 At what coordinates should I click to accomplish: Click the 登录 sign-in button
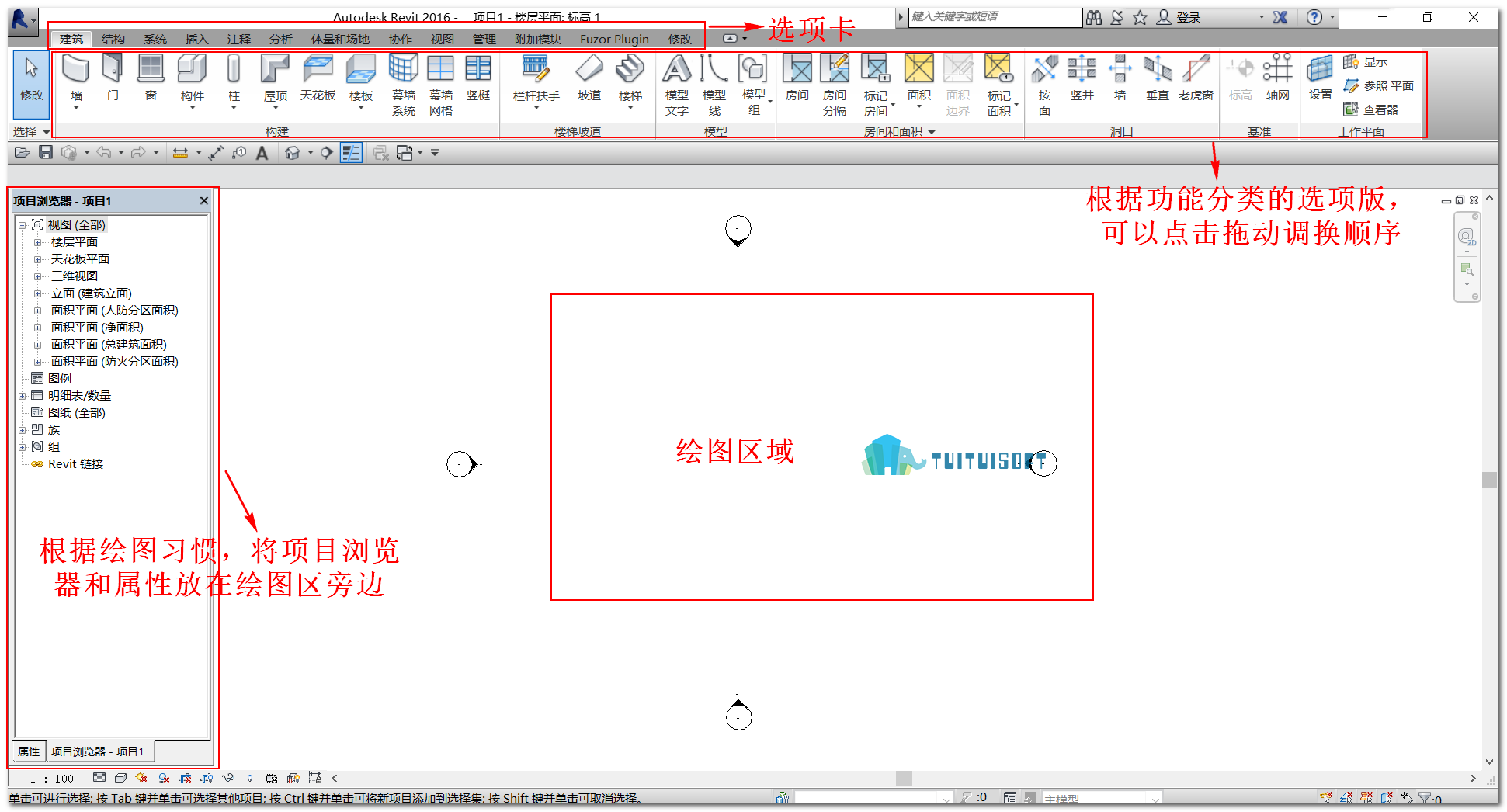[1179, 17]
